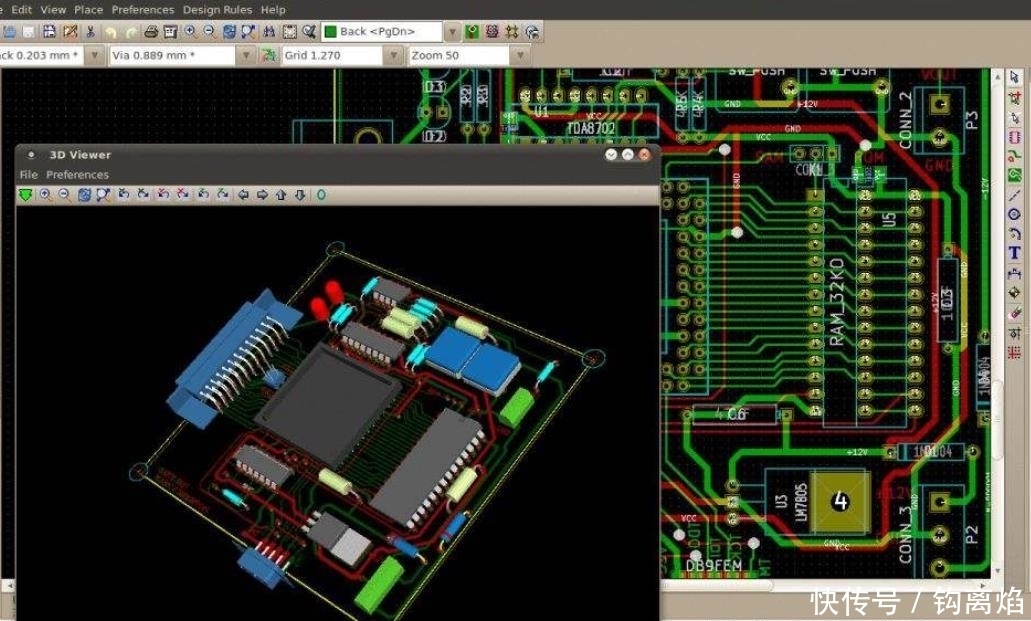
Task: Zoom in using the 3D Viewer toolbar
Action: coord(45,195)
